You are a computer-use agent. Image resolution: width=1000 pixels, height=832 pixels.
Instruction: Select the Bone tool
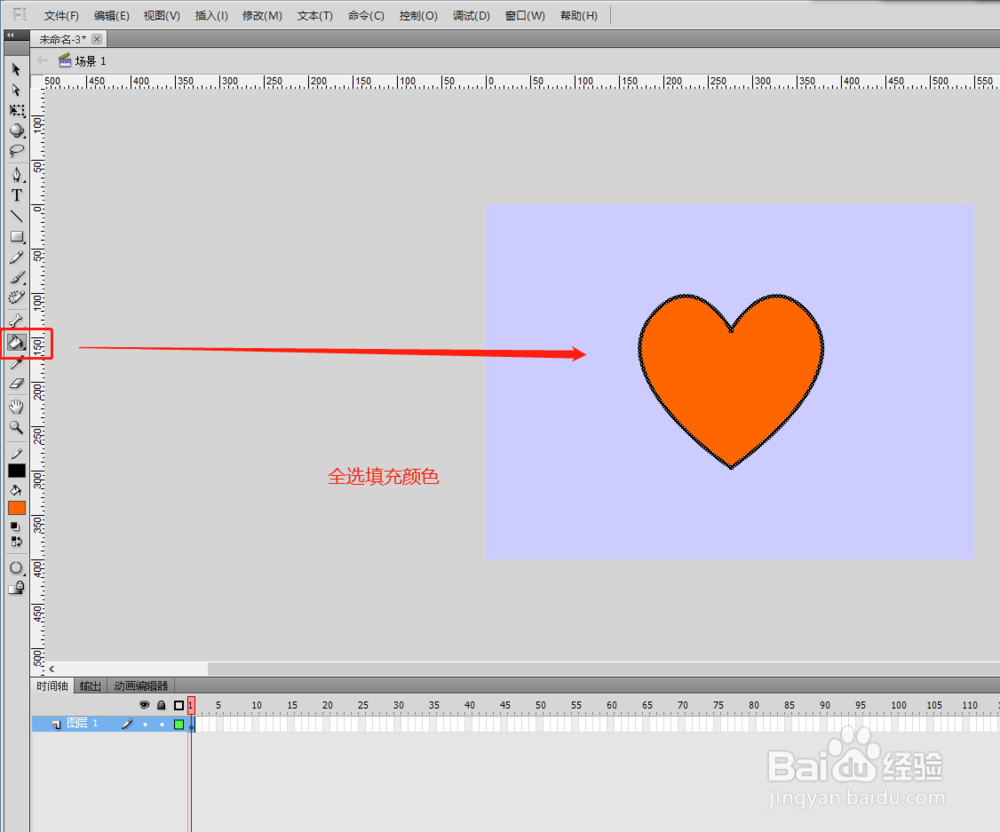[x=17, y=319]
